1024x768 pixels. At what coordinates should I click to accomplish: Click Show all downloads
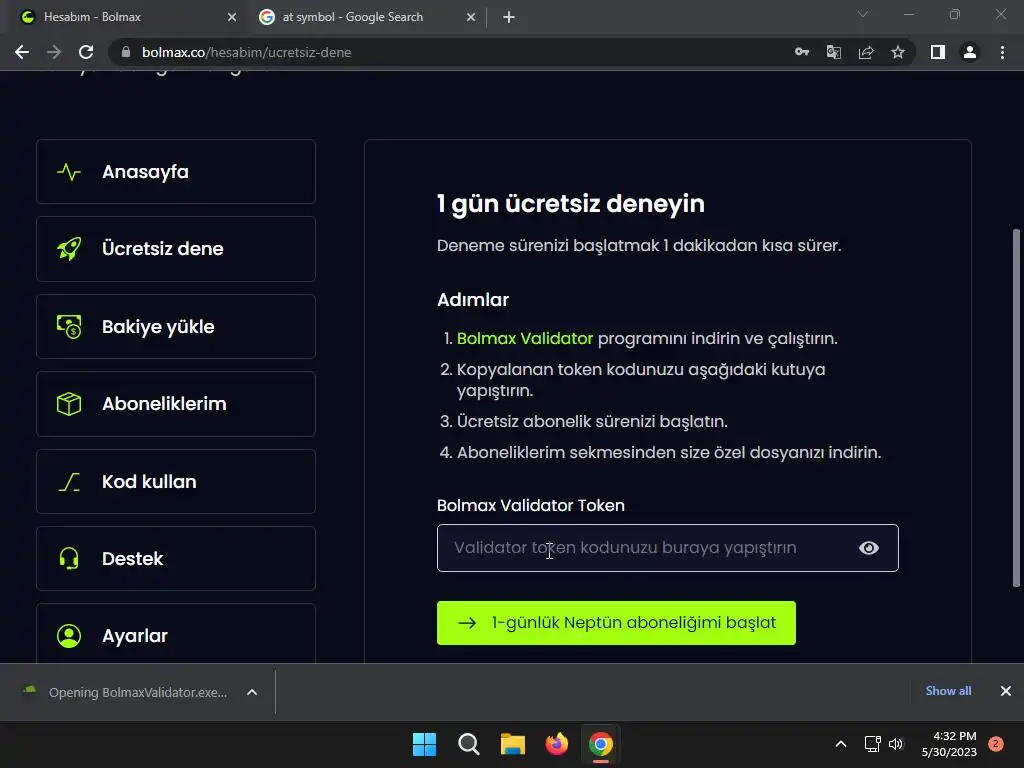coord(948,691)
